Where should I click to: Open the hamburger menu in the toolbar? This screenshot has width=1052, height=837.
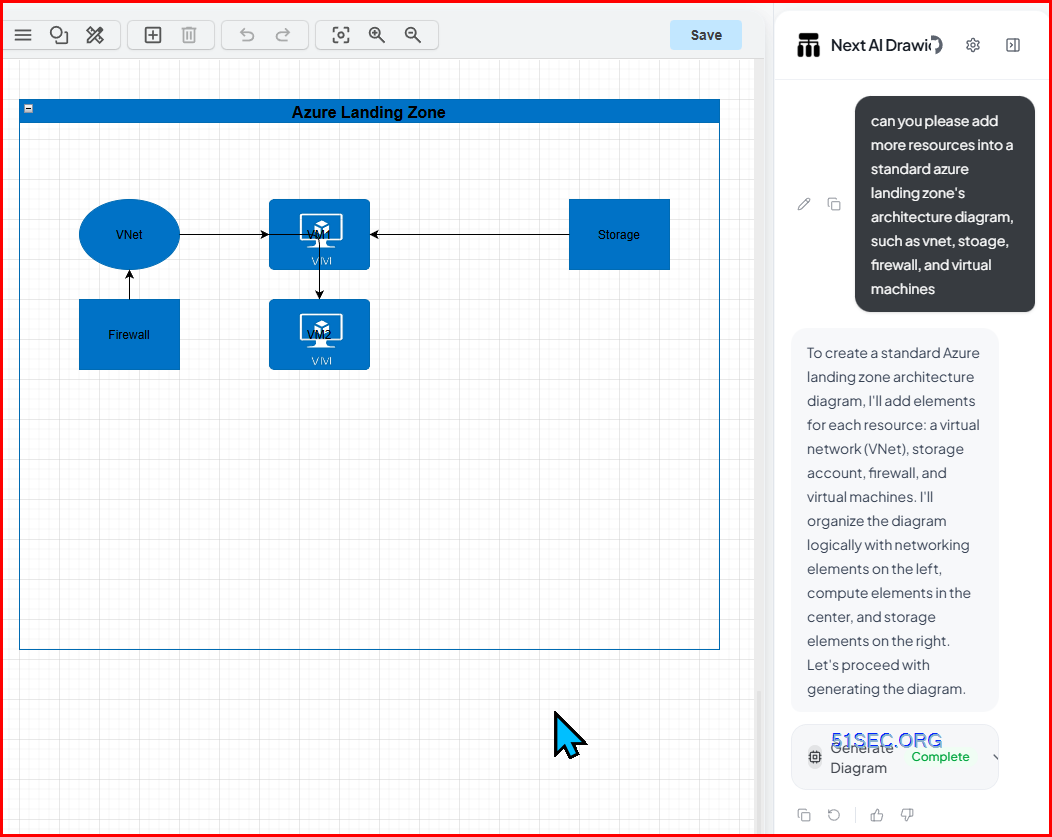(x=23, y=35)
